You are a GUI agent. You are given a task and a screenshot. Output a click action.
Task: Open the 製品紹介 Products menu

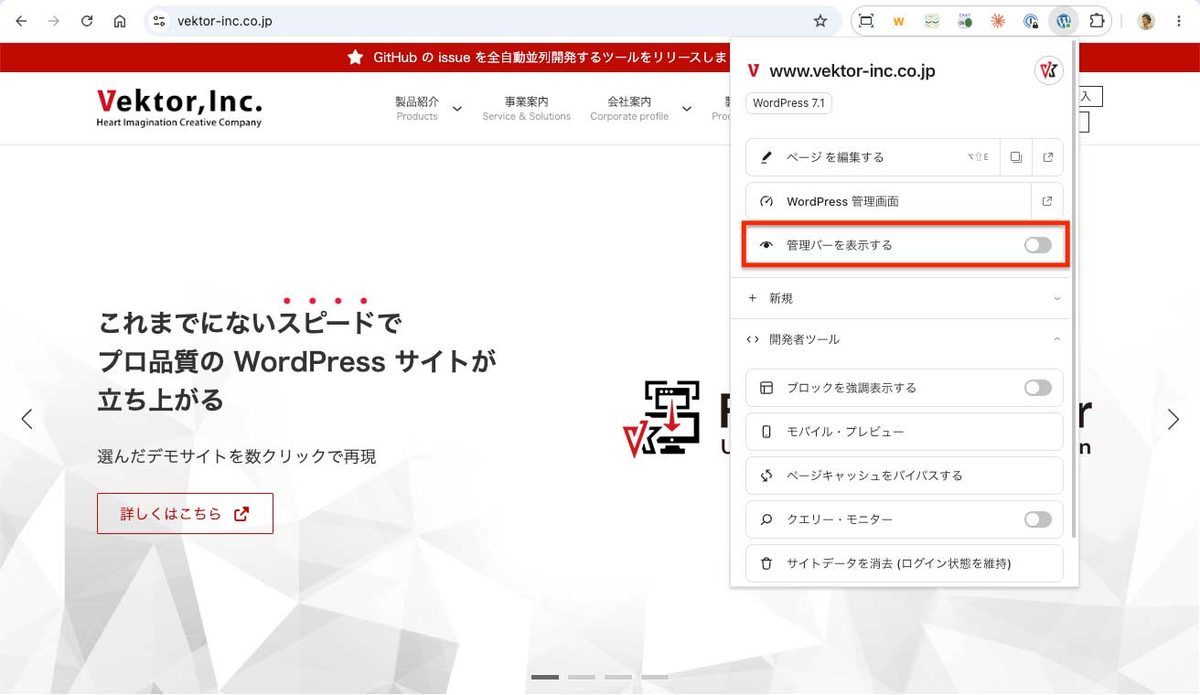tap(417, 108)
